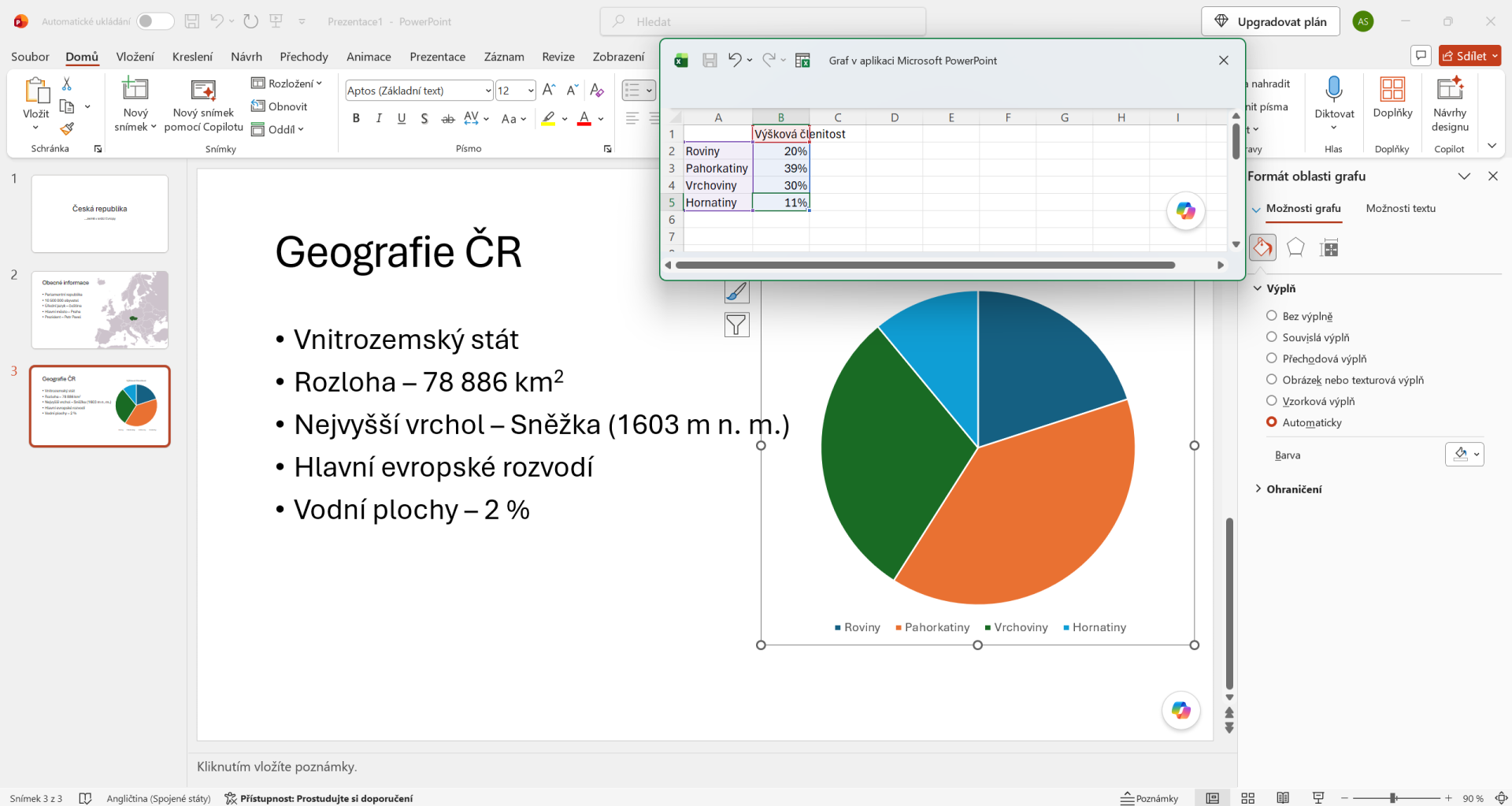Image resolution: width=1512 pixels, height=806 pixels.
Task: Click the zoom slider handle
Action: click(x=1393, y=798)
